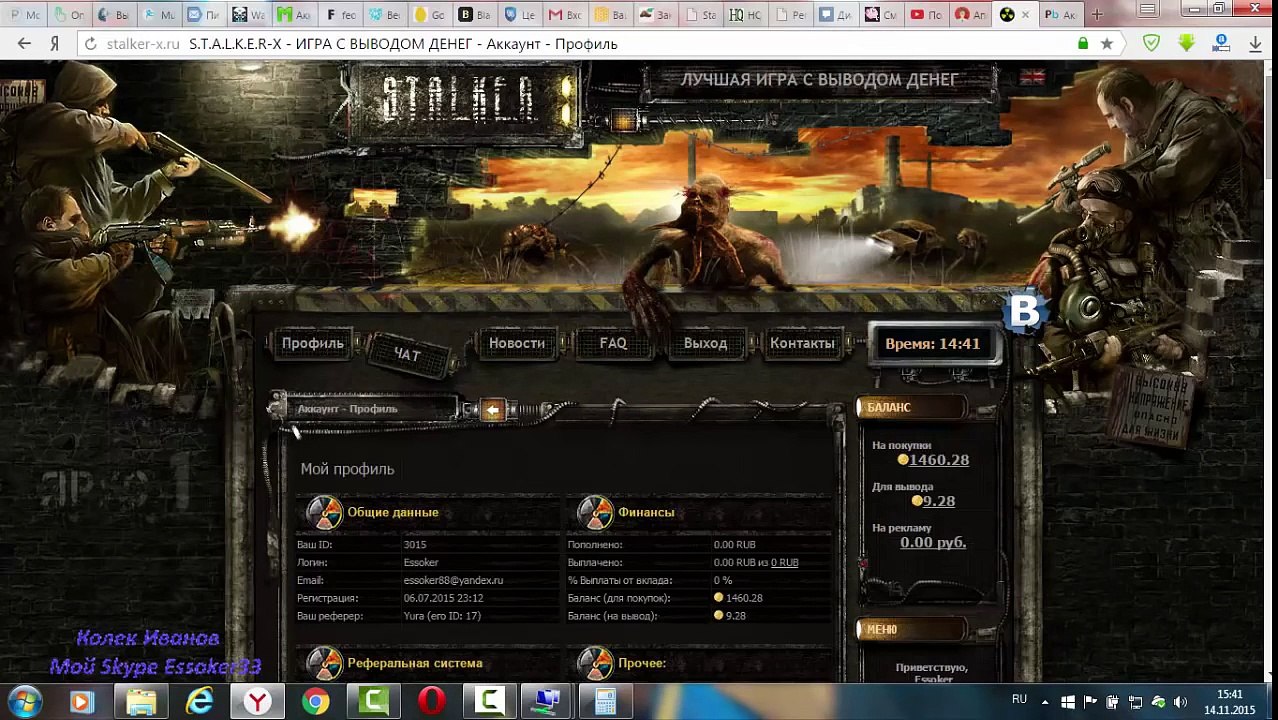Click the Мой профиль heading

click(347, 469)
